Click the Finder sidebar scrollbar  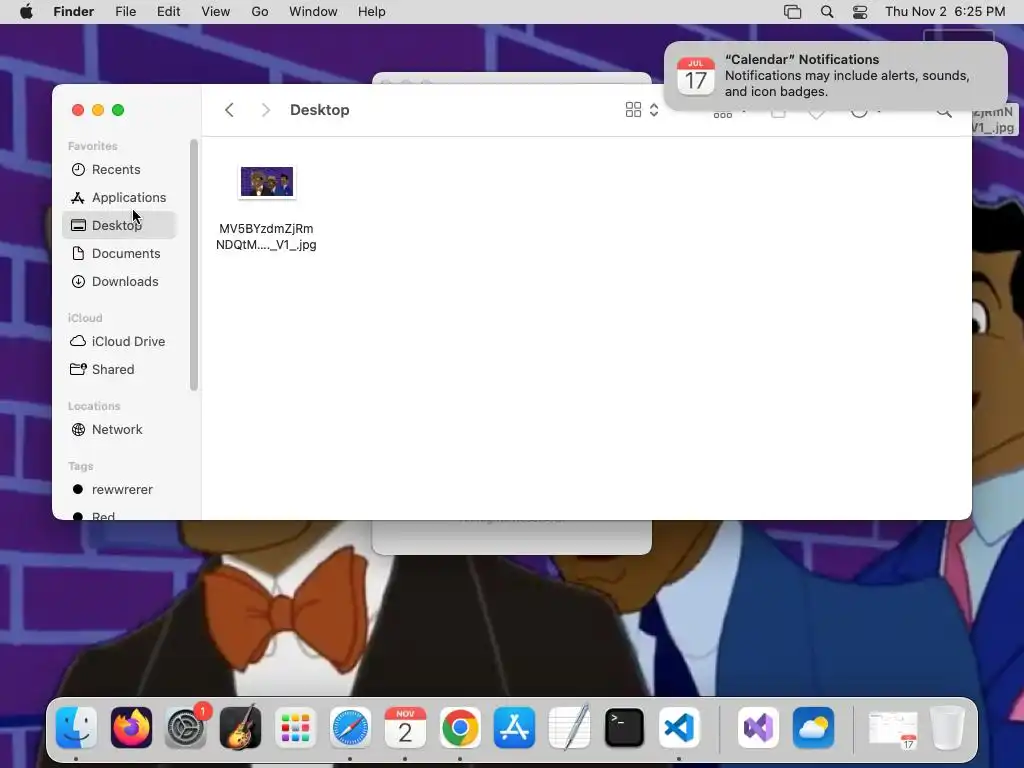pyautogui.click(x=193, y=264)
